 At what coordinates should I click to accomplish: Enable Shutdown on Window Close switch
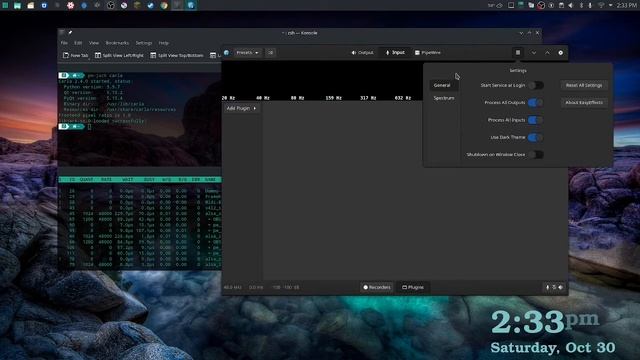click(x=536, y=155)
